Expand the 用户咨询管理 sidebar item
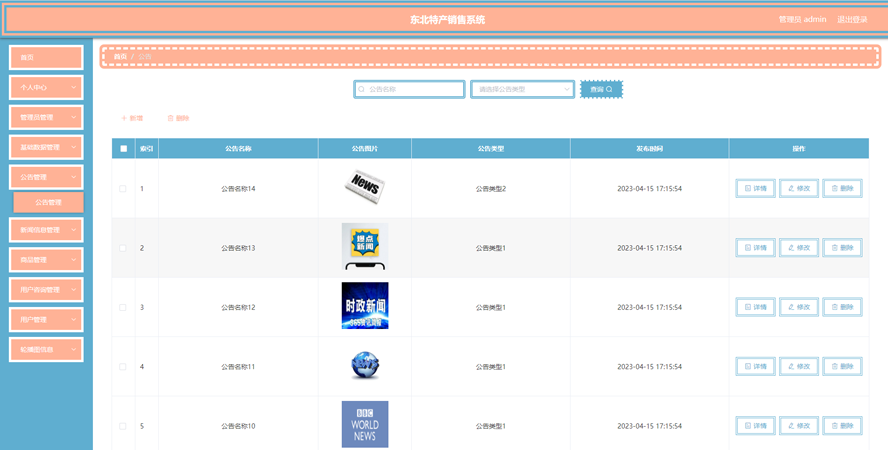The height and width of the screenshot is (450, 888). [46, 290]
